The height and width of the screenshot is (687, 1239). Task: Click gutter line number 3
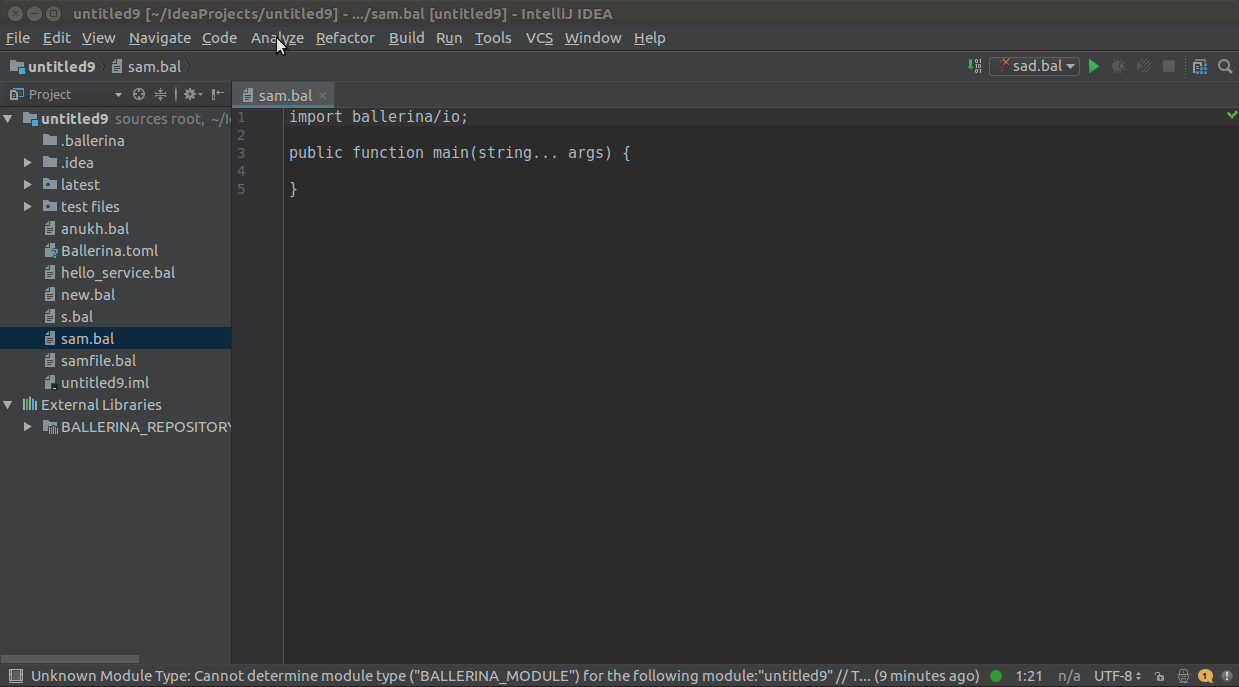[x=241, y=153]
